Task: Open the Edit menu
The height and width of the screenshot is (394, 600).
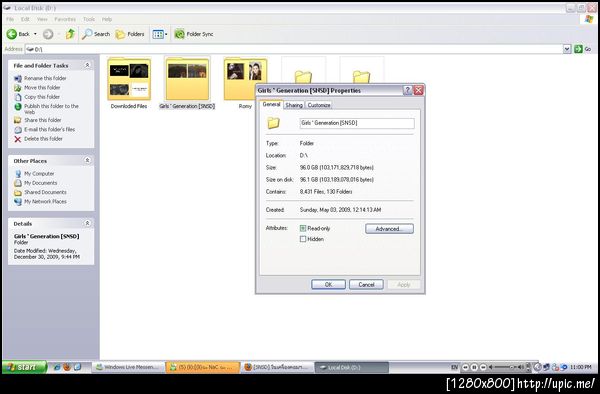Action: tap(25, 19)
